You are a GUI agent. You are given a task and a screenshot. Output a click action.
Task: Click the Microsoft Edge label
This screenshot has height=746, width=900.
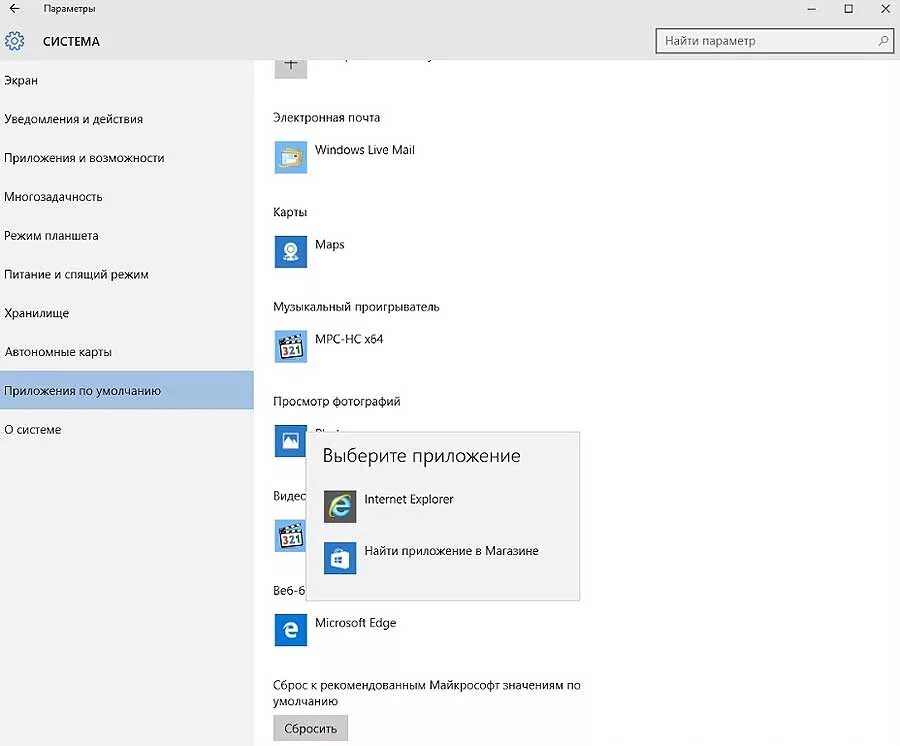pos(355,623)
